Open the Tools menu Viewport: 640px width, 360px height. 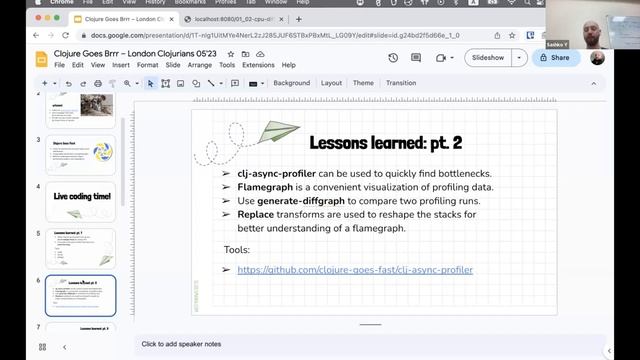pyautogui.click(x=227, y=65)
